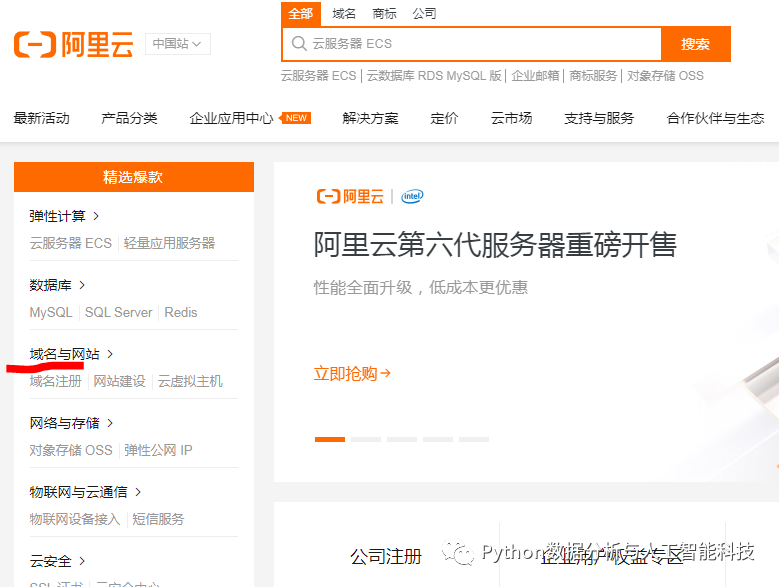The height and width of the screenshot is (587, 779).
Task: Open the Redis sidebar link
Action: [181, 312]
